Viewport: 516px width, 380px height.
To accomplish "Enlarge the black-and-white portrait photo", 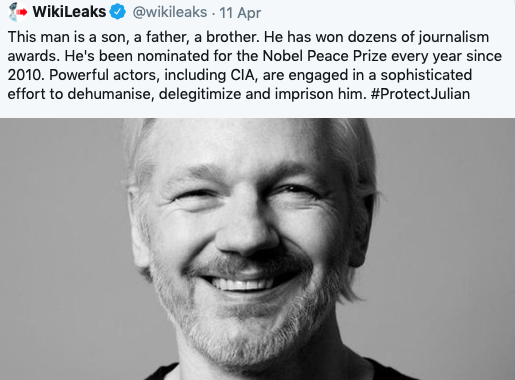I will tap(257, 249).
